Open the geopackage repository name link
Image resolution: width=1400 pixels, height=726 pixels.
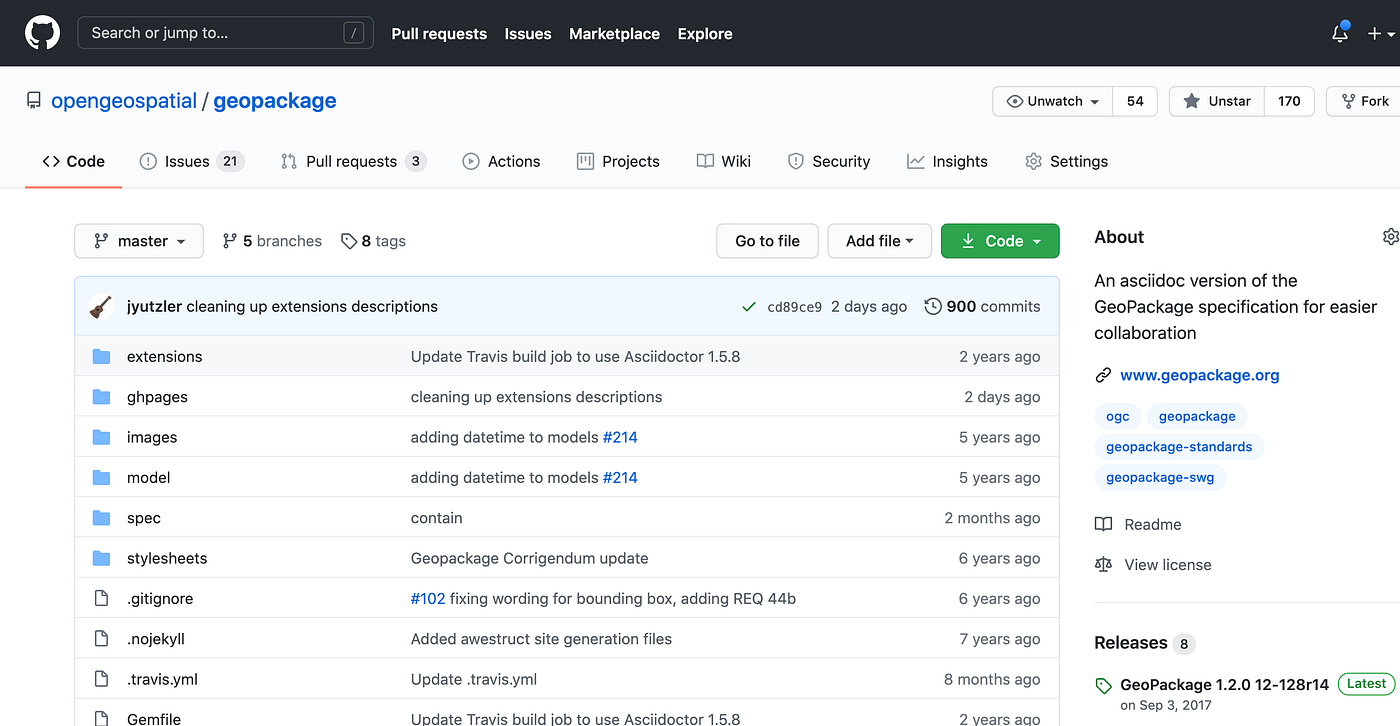coord(275,101)
